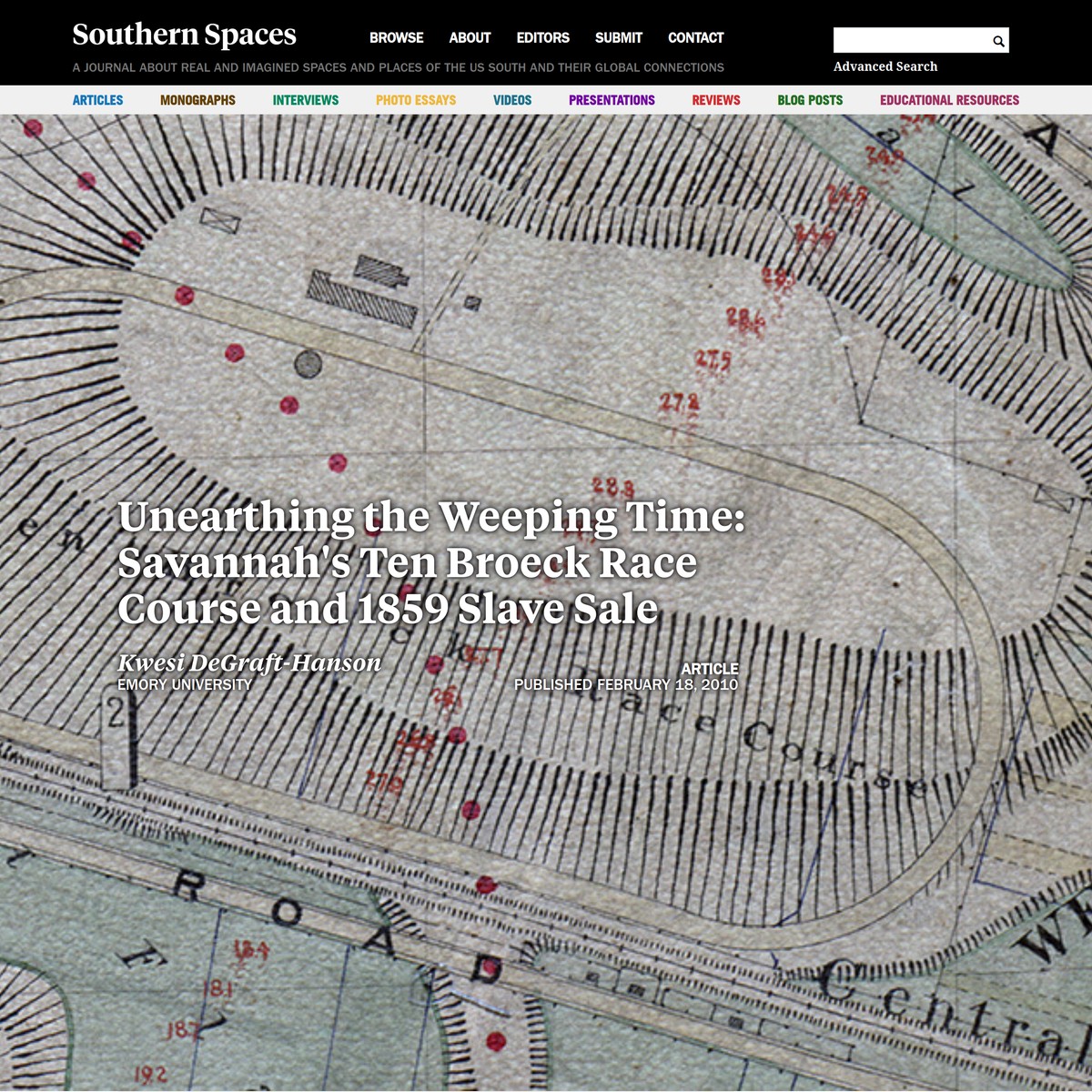Screen dimensions: 1092x1092
Task: Click the search magnifying glass icon
Action: click(x=998, y=41)
